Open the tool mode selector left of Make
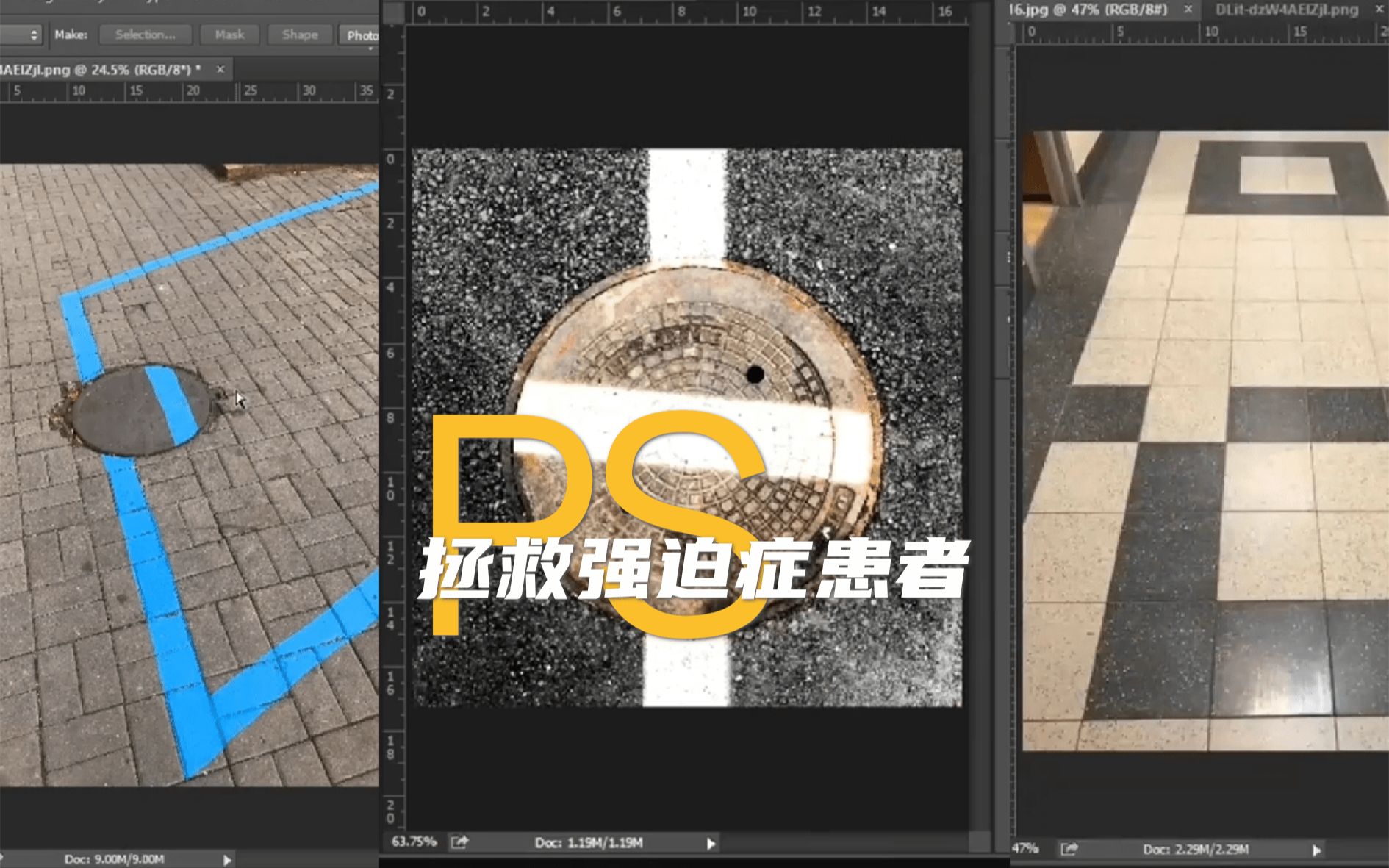Image resolution: width=1389 pixels, height=868 pixels. (x=21, y=35)
